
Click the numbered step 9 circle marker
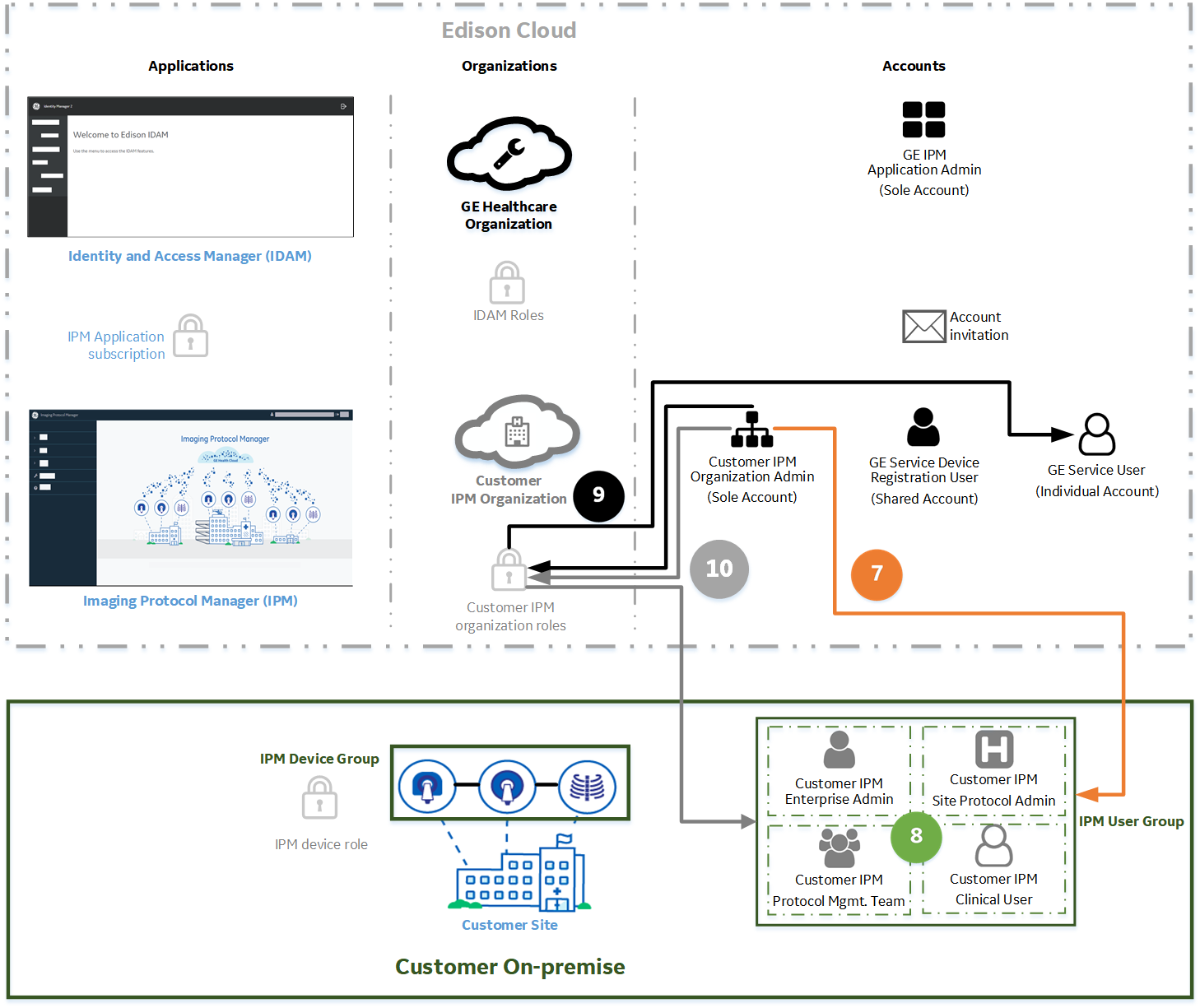[598, 496]
